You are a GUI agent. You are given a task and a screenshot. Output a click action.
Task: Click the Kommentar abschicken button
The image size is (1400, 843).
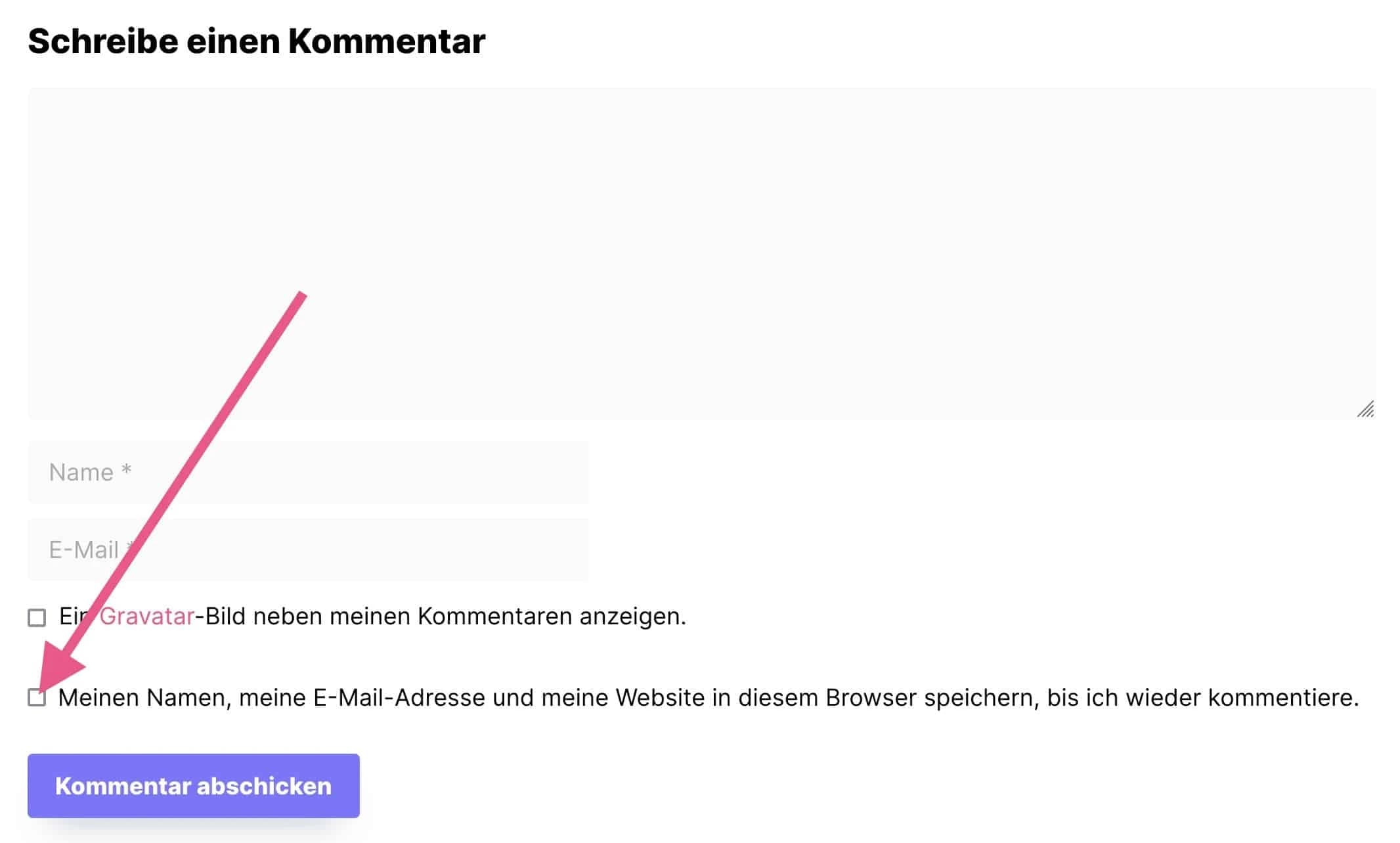pos(194,786)
